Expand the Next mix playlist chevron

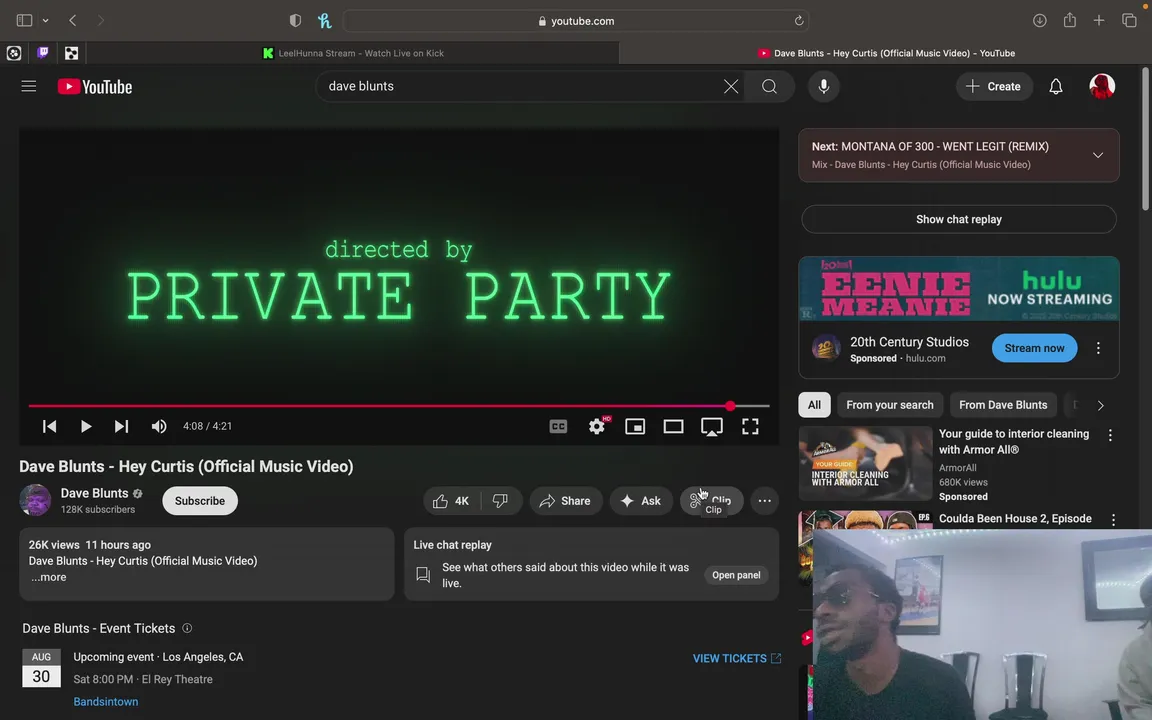pos(1098,156)
